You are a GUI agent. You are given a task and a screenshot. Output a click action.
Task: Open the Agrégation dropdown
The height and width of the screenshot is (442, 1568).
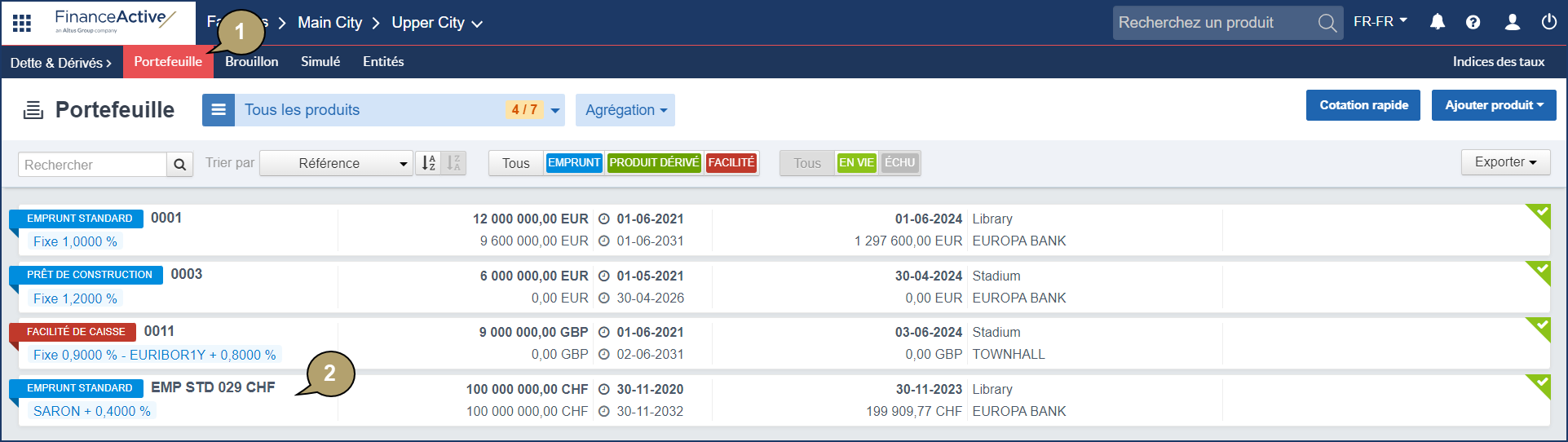coord(625,110)
